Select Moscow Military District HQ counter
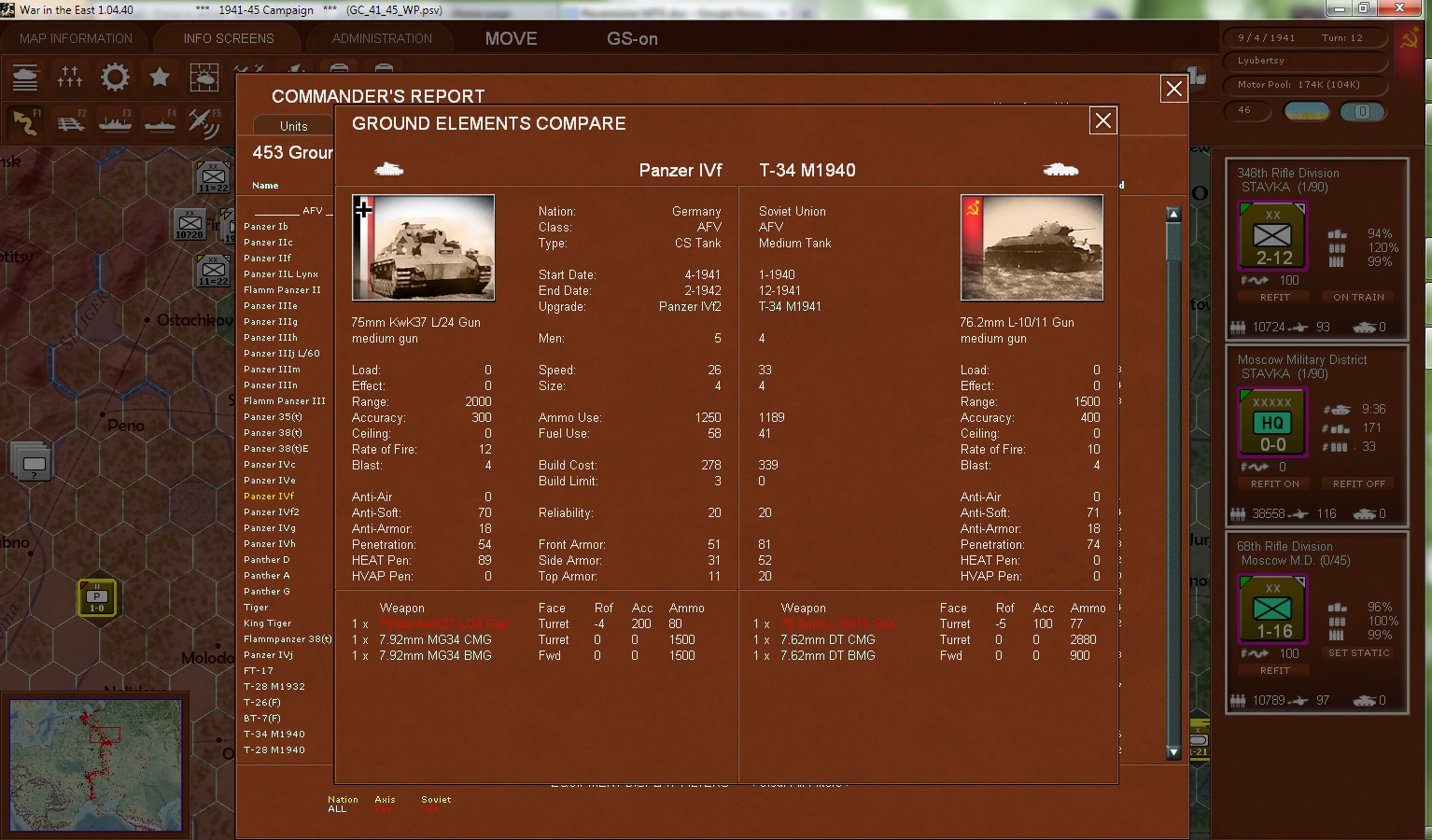Screen dimensions: 1432x840 pyautogui.click(x=1272, y=423)
